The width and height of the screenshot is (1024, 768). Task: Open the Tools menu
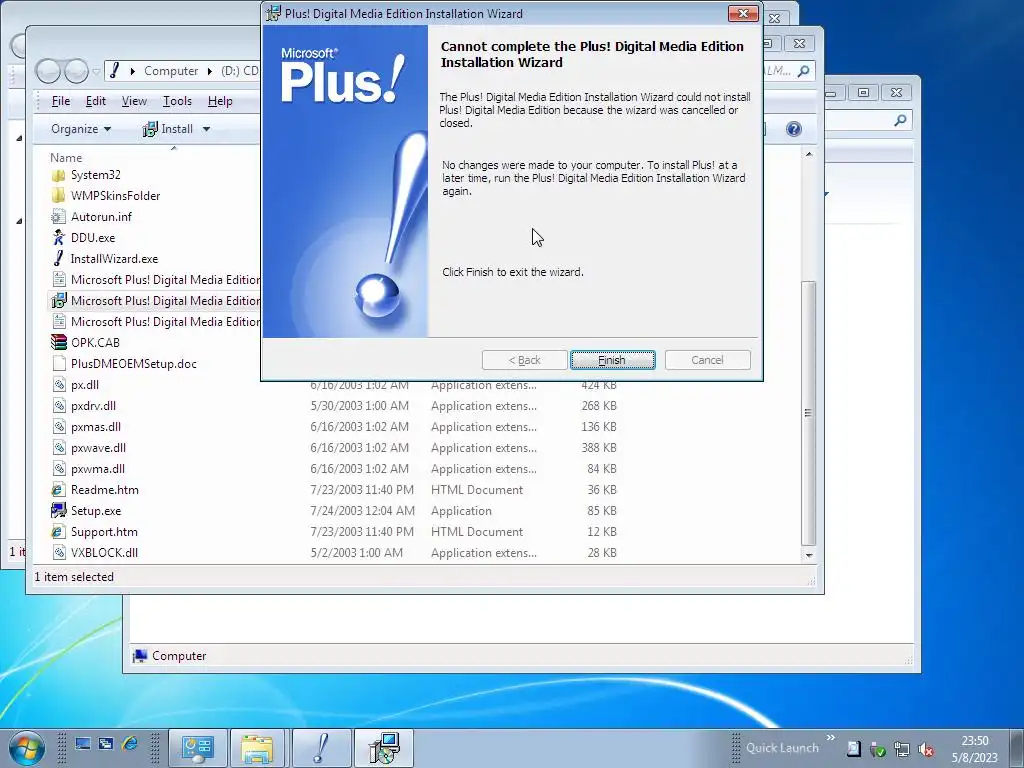[x=177, y=101]
